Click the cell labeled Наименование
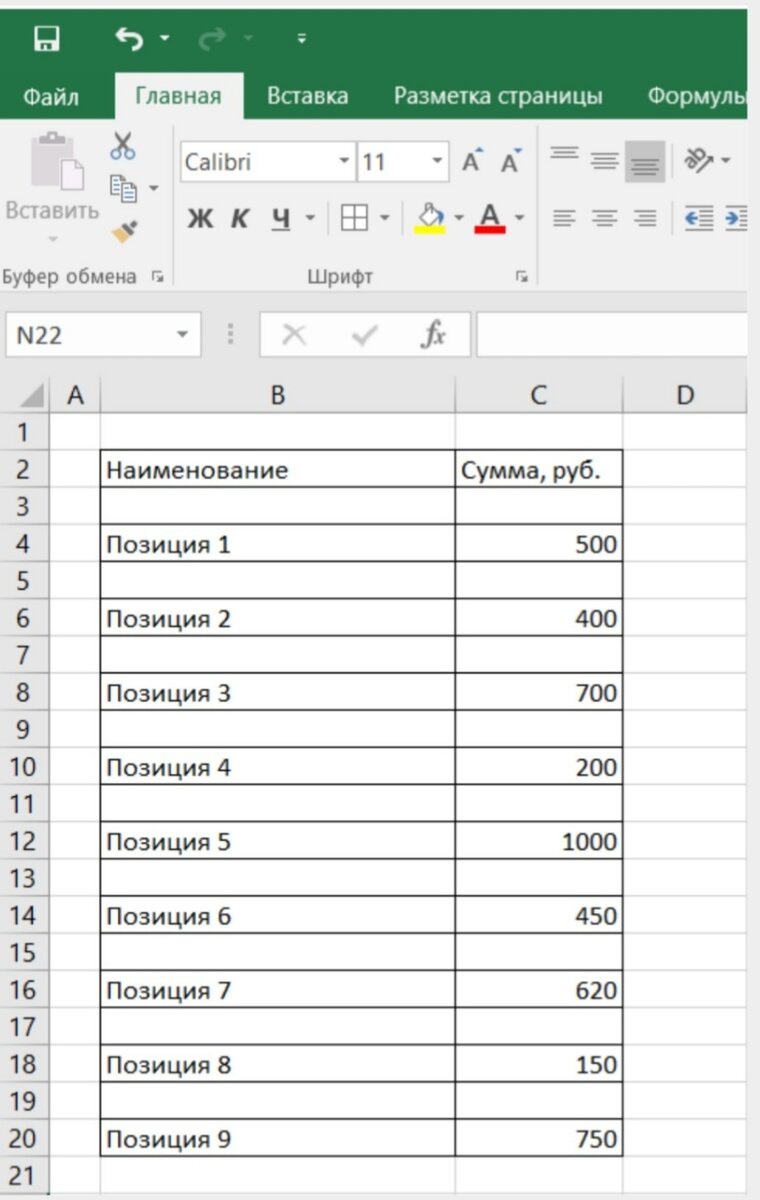Screen dimensions: 760x1200 (x=278, y=470)
